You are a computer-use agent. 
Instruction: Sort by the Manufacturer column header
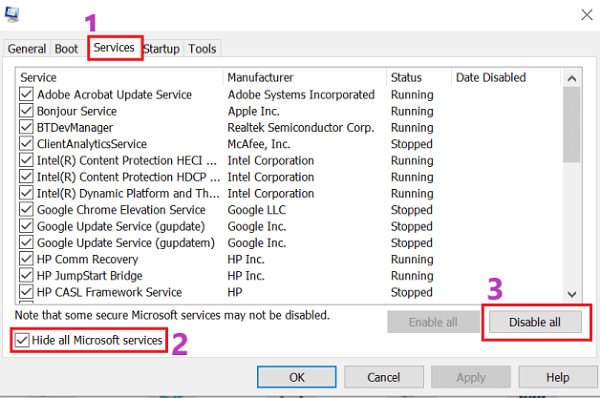305,77
